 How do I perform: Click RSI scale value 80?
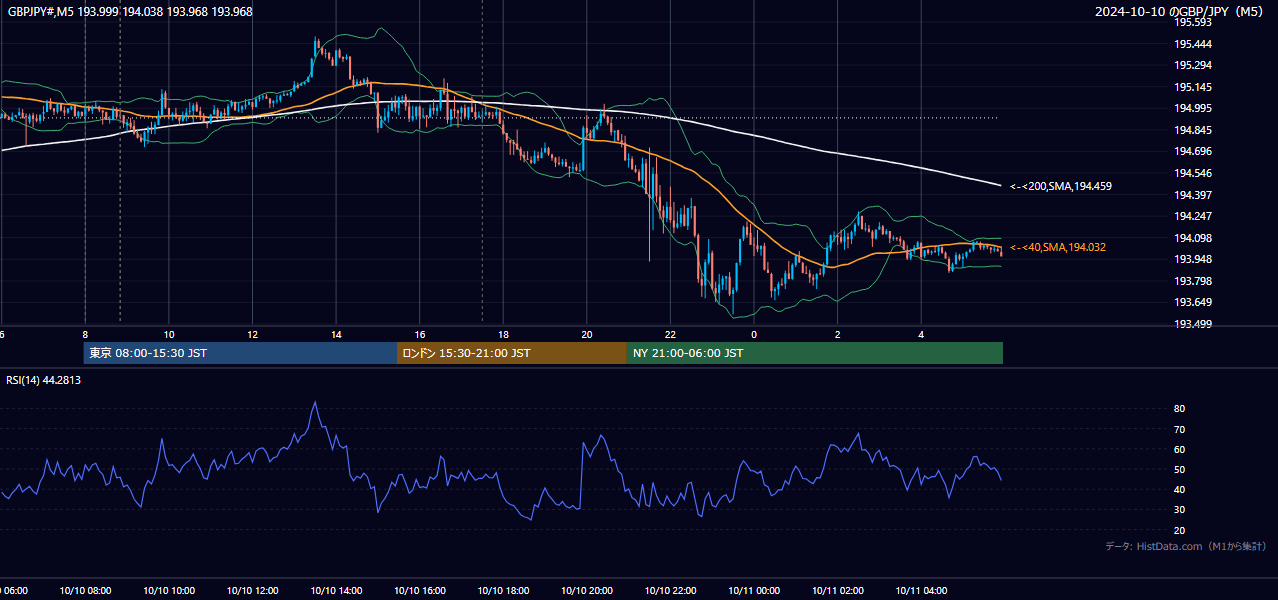pos(1180,409)
